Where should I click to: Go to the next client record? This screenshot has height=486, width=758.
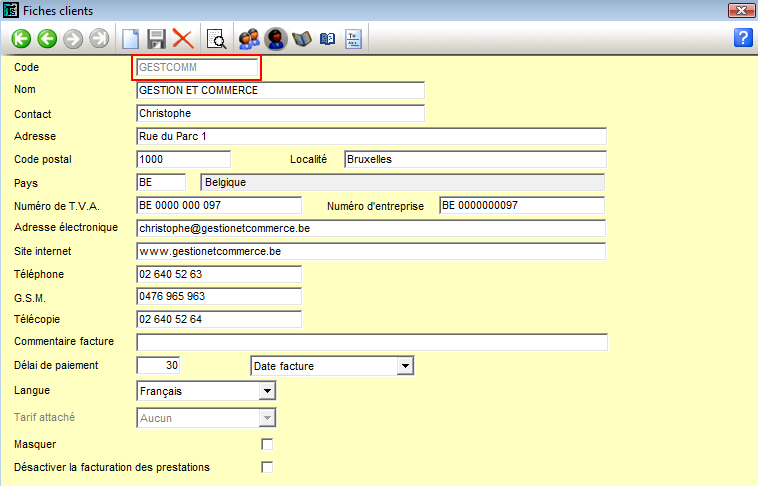(x=73, y=39)
